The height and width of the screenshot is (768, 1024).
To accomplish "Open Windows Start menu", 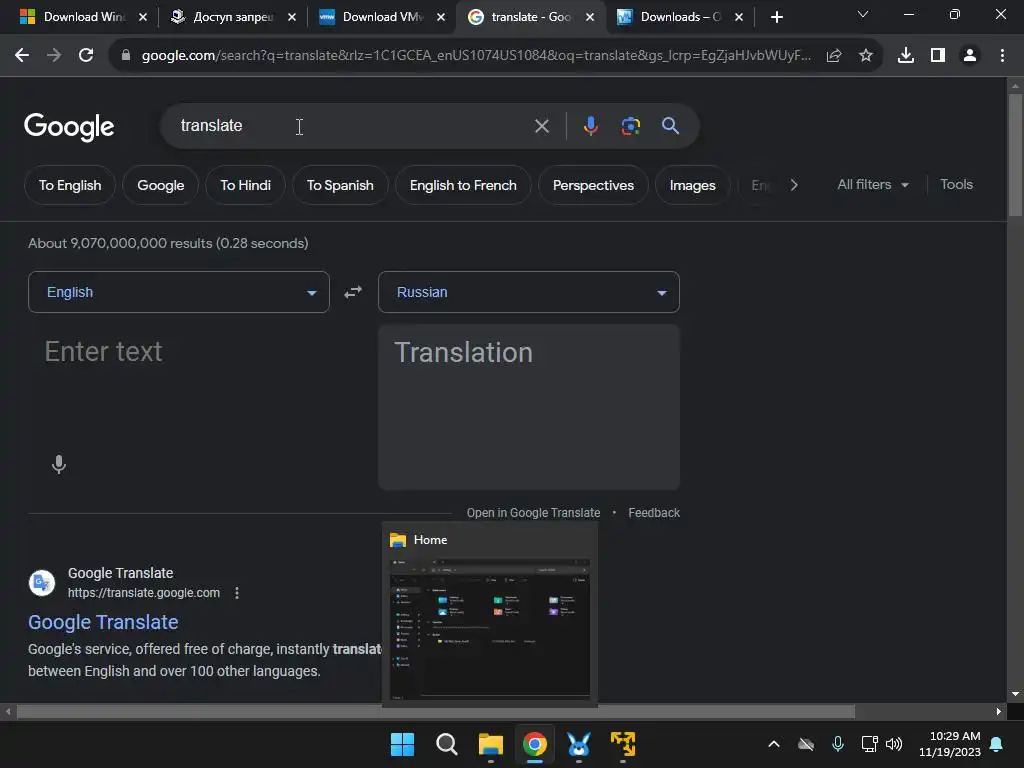I will click(402, 744).
